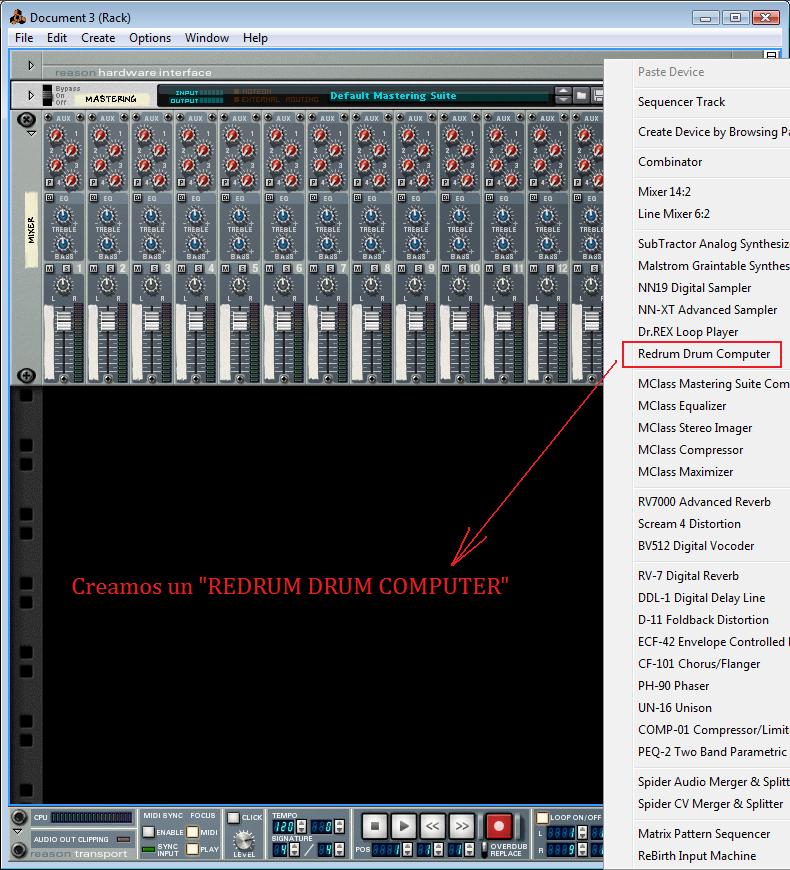
Task: Click channel 1 AUX send 1 knob
Action: (57, 135)
